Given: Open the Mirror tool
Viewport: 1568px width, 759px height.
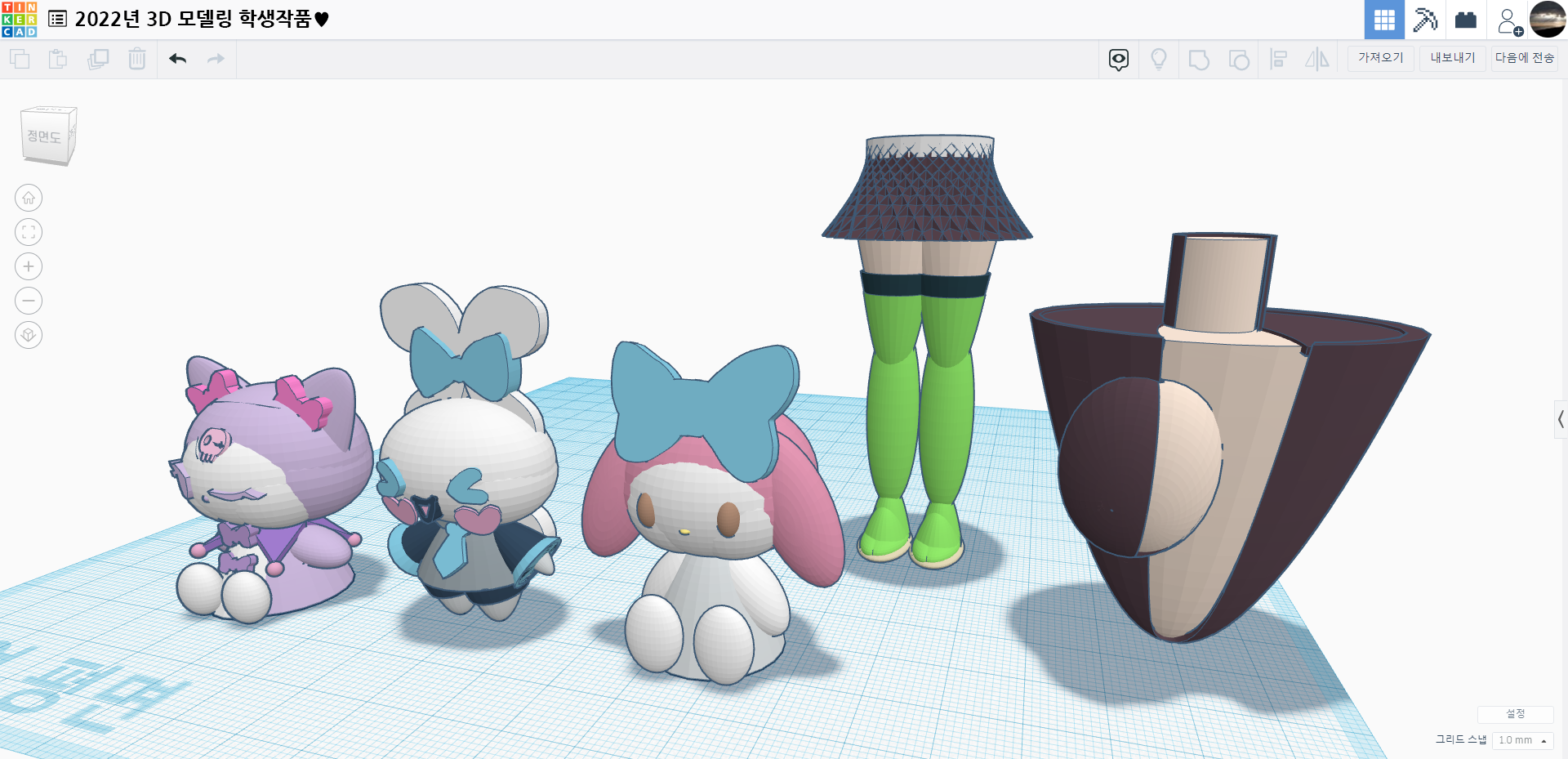Looking at the screenshot, I should [x=1317, y=60].
